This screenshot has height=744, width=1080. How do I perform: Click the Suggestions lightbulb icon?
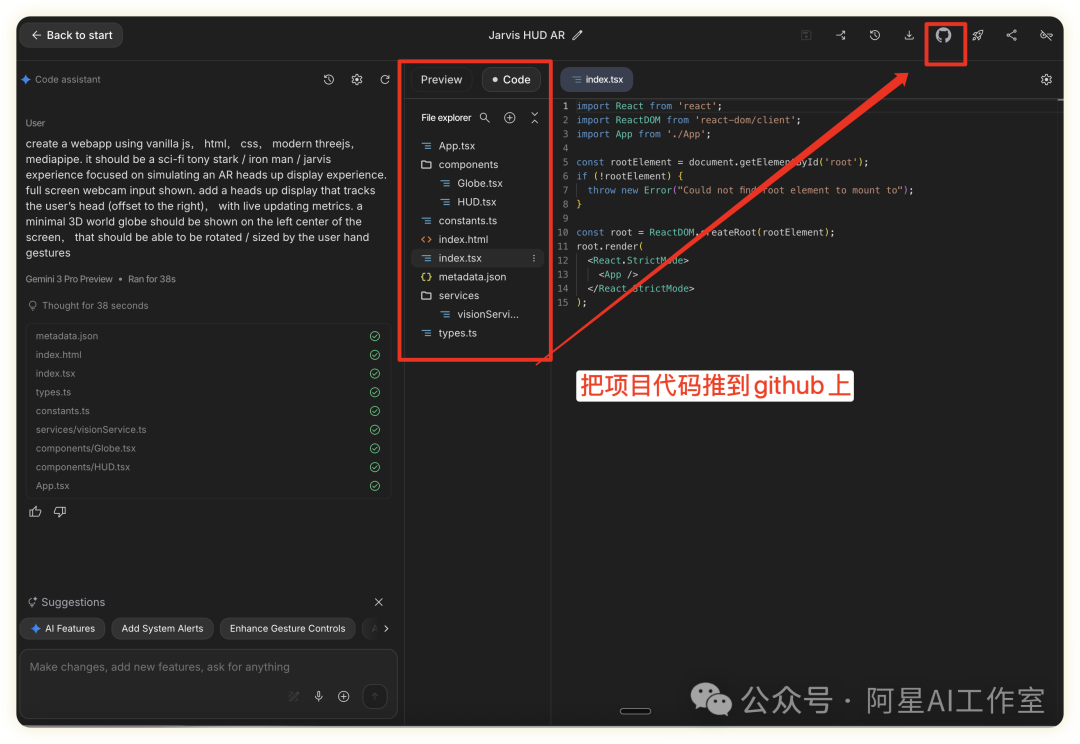pyautogui.click(x=32, y=602)
